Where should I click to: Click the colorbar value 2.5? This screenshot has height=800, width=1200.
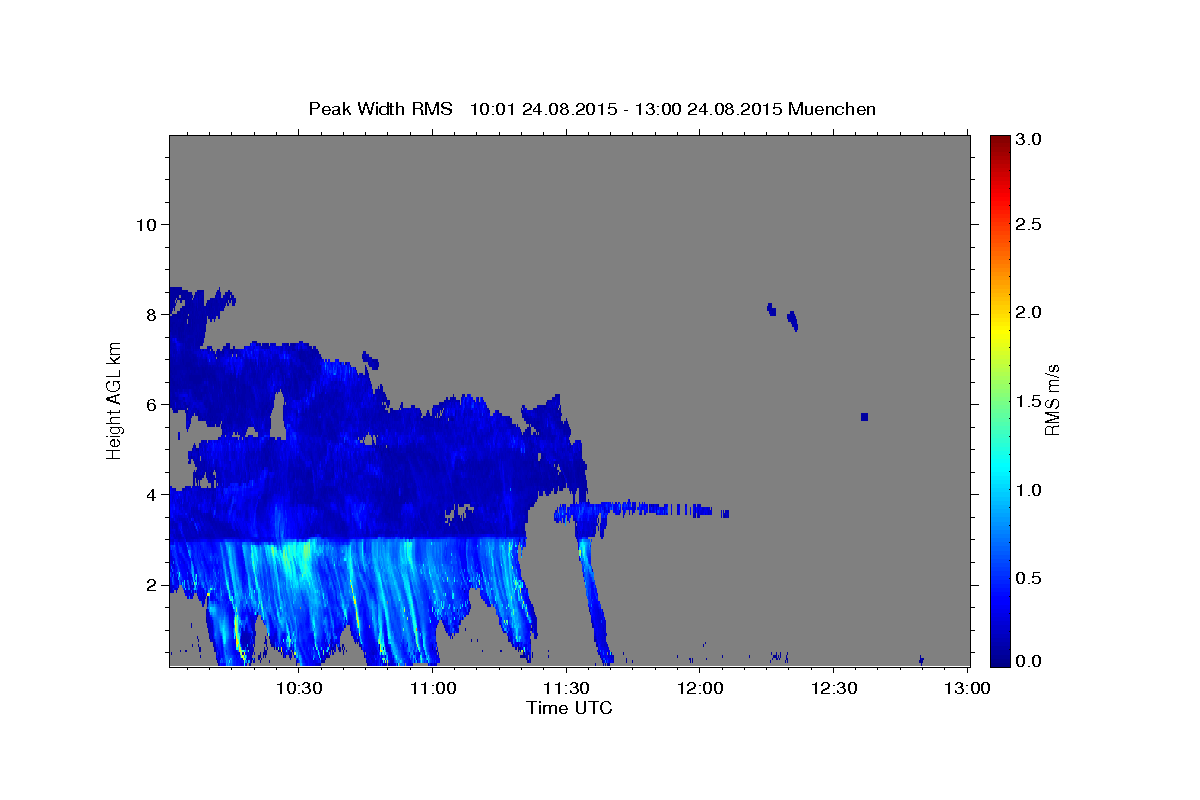(x=1030, y=225)
